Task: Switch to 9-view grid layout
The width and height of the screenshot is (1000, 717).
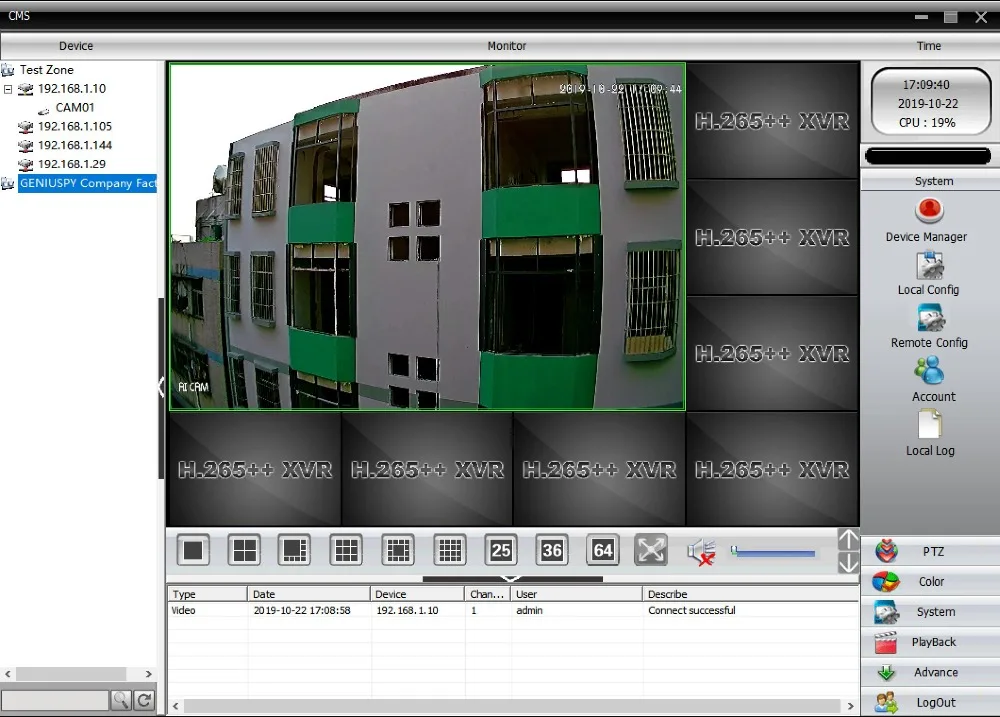Action: tap(346, 550)
